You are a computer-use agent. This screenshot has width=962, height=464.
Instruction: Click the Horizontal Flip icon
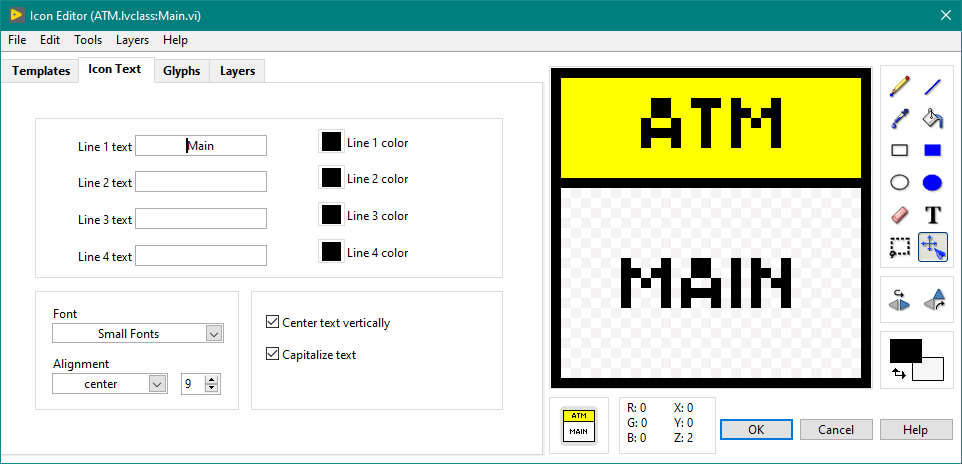tap(899, 299)
